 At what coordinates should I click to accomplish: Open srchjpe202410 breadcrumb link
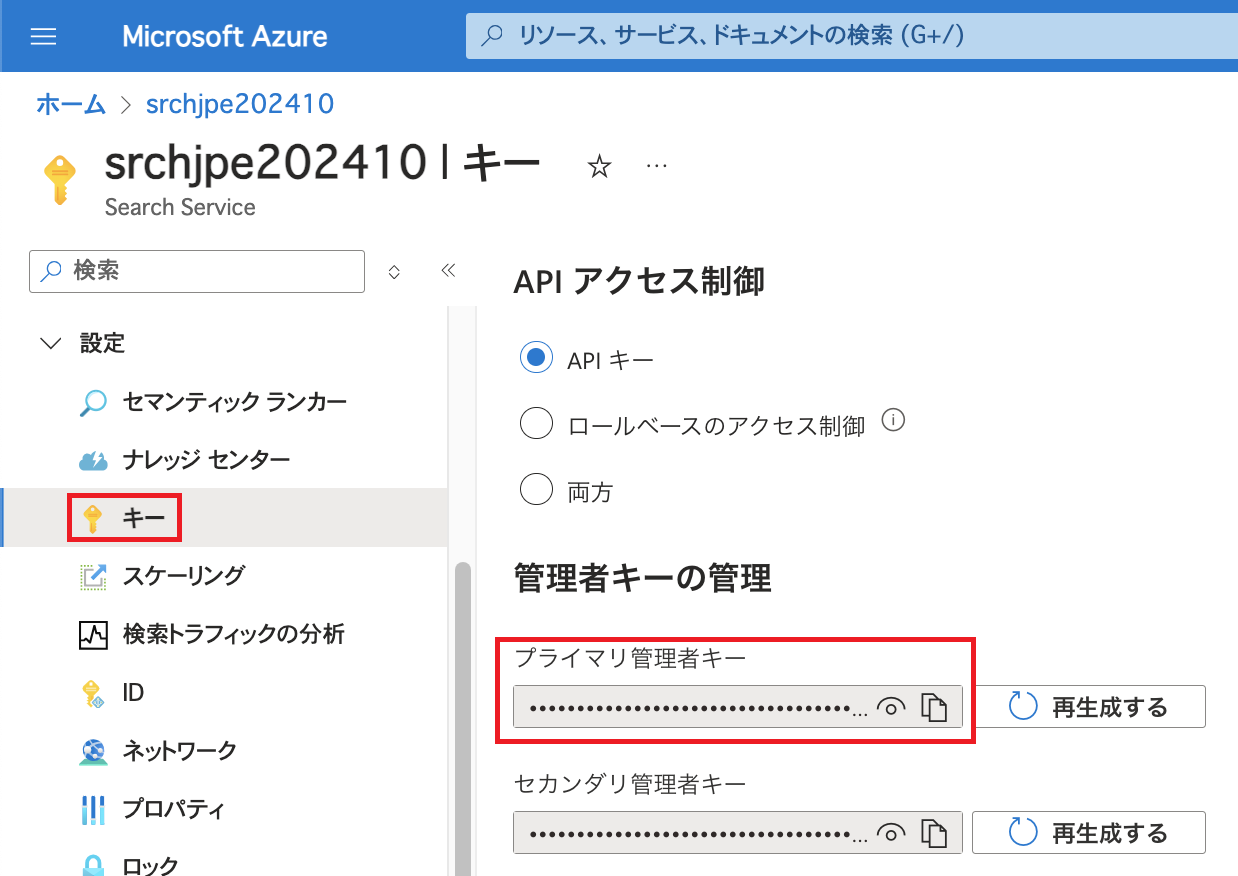coord(240,104)
